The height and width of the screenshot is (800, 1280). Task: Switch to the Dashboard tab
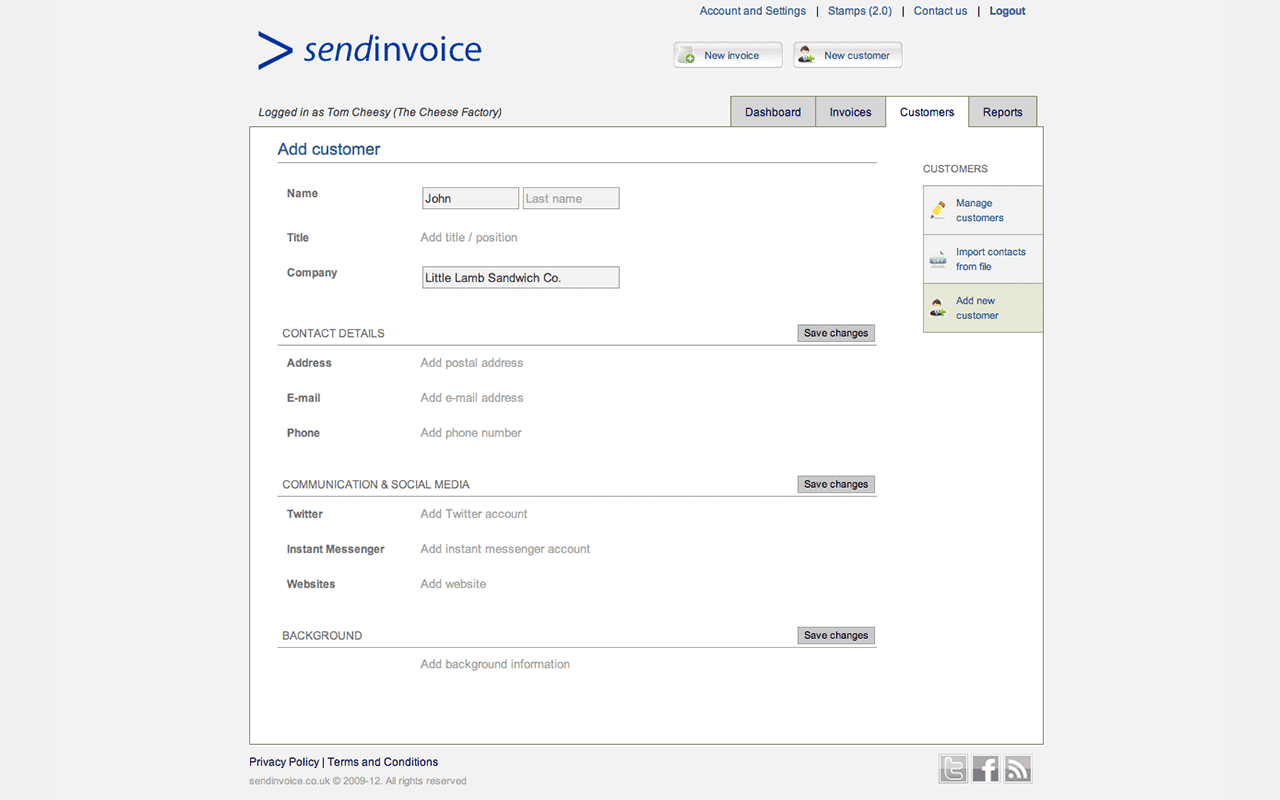point(772,111)
